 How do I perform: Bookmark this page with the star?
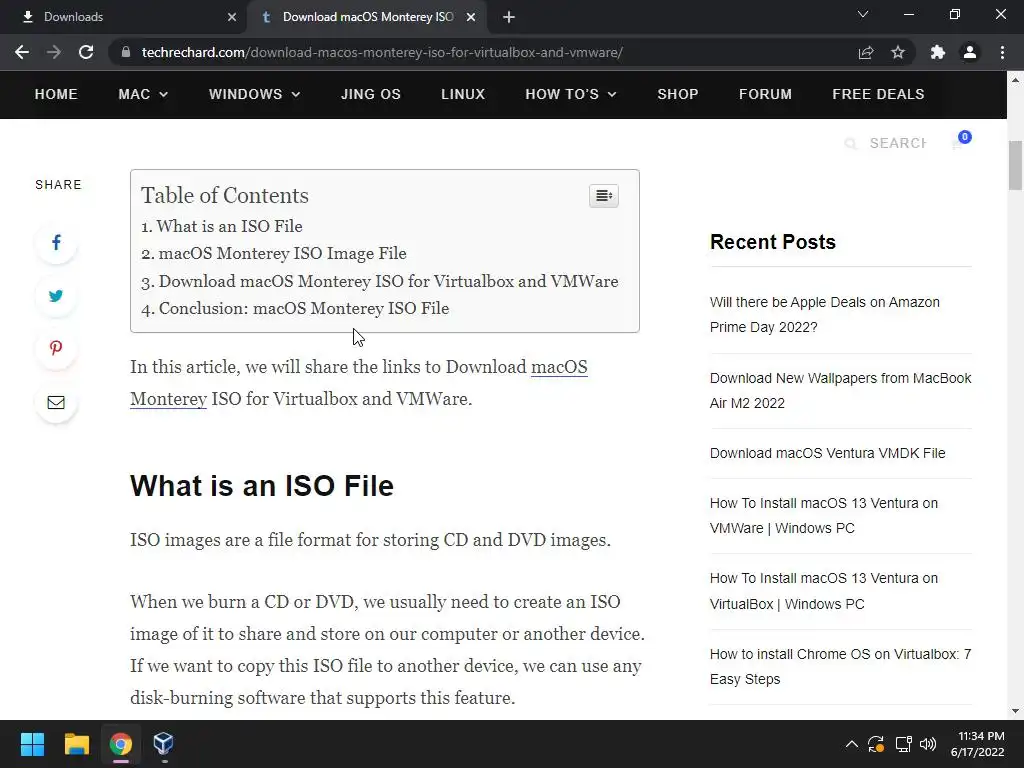tap(898, 52)
